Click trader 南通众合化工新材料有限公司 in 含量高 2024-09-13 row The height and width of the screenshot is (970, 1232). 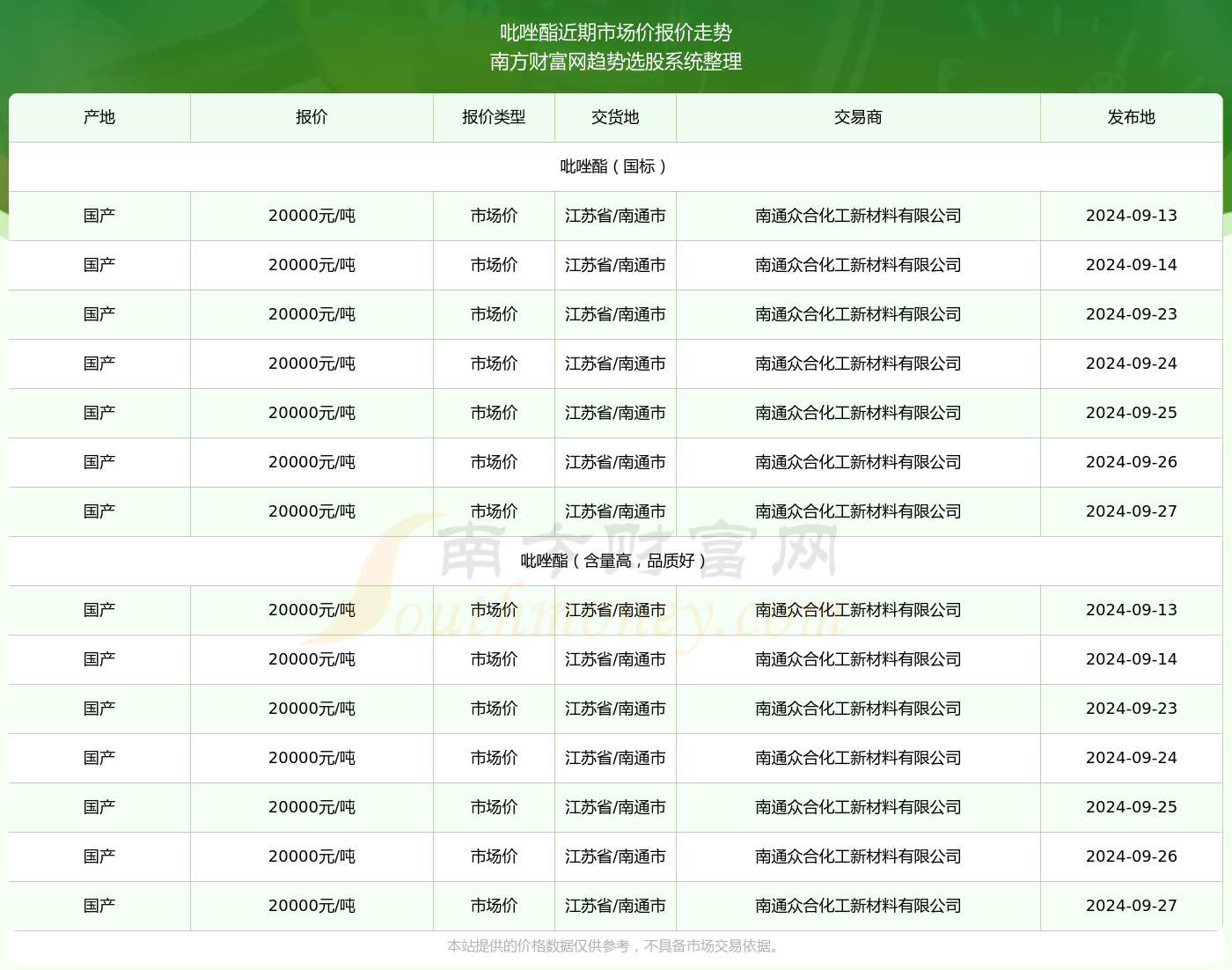pos(858,610)
